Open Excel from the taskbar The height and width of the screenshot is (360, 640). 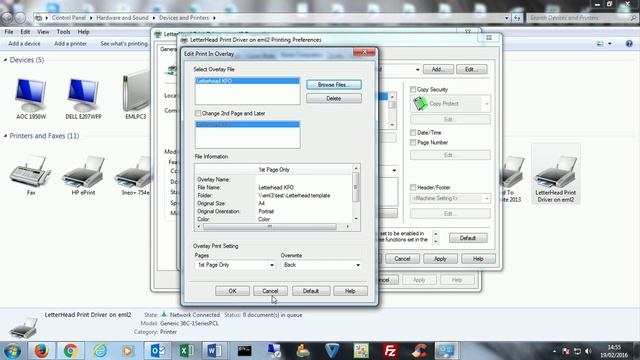tap(186, 351)
